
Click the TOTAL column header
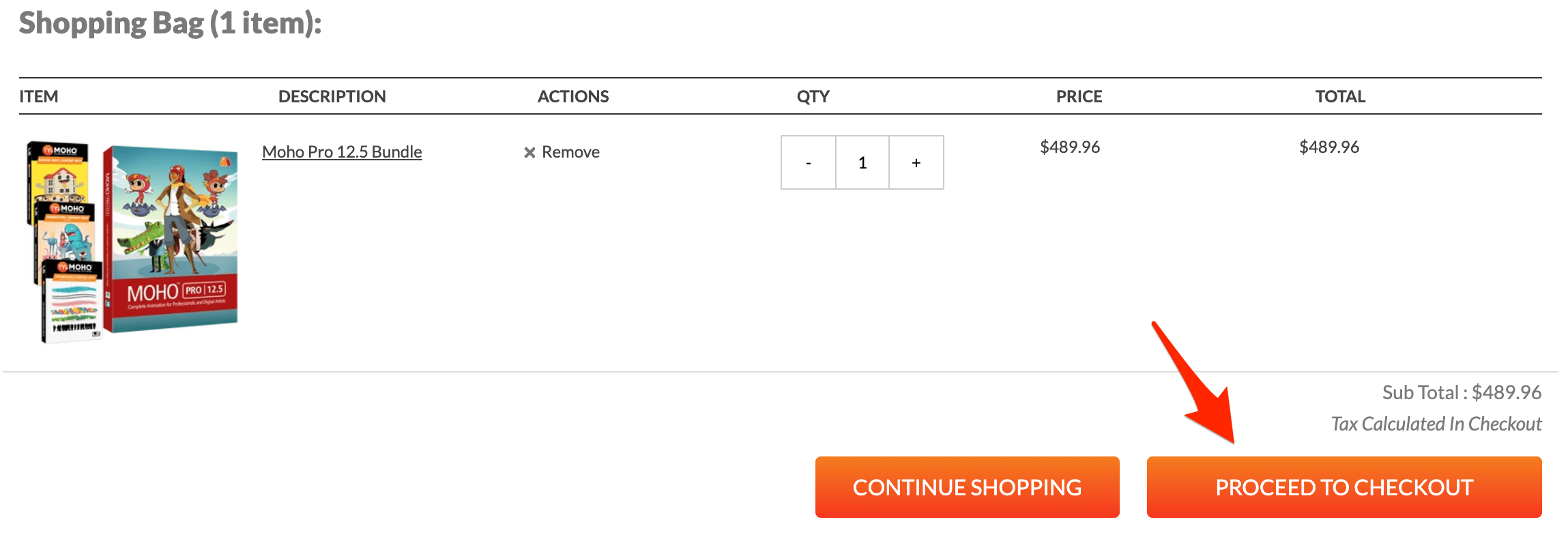click(1340, 96)
